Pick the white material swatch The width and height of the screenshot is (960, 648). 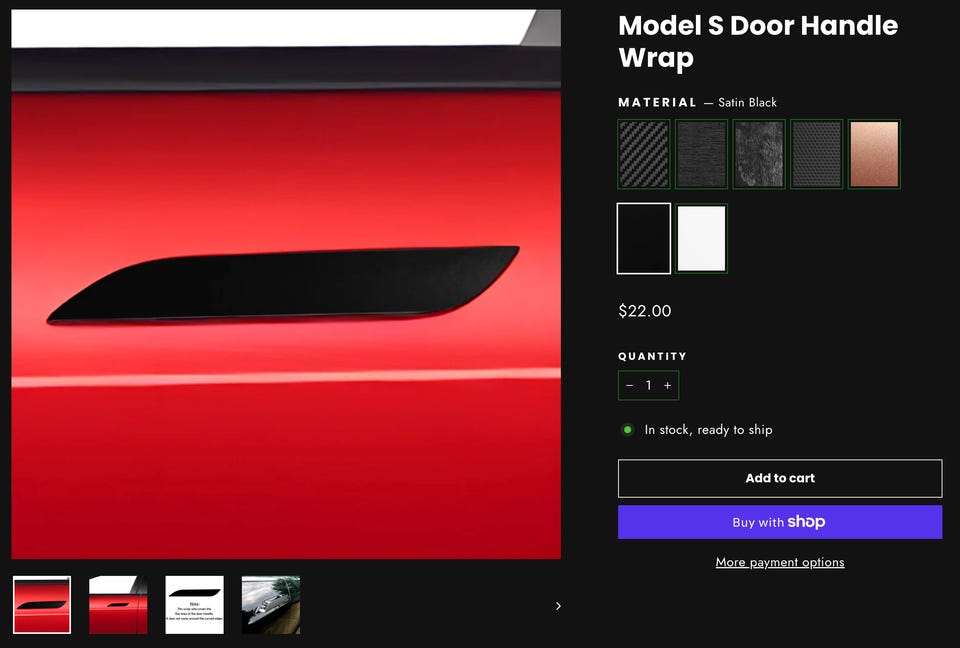pos(701,238)
